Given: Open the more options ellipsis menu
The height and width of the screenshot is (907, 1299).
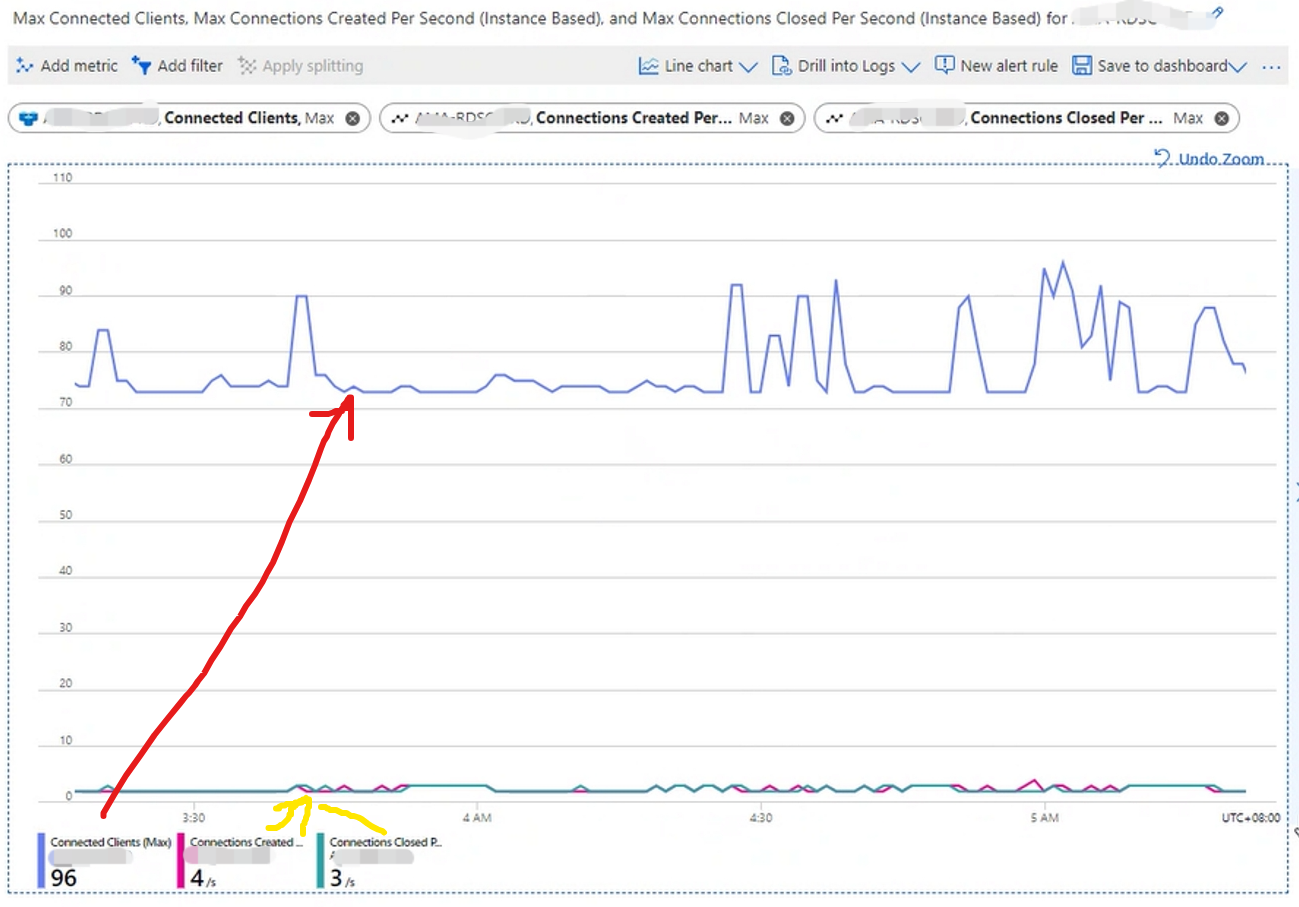Looking at the screenshot, I should 1271,67.
